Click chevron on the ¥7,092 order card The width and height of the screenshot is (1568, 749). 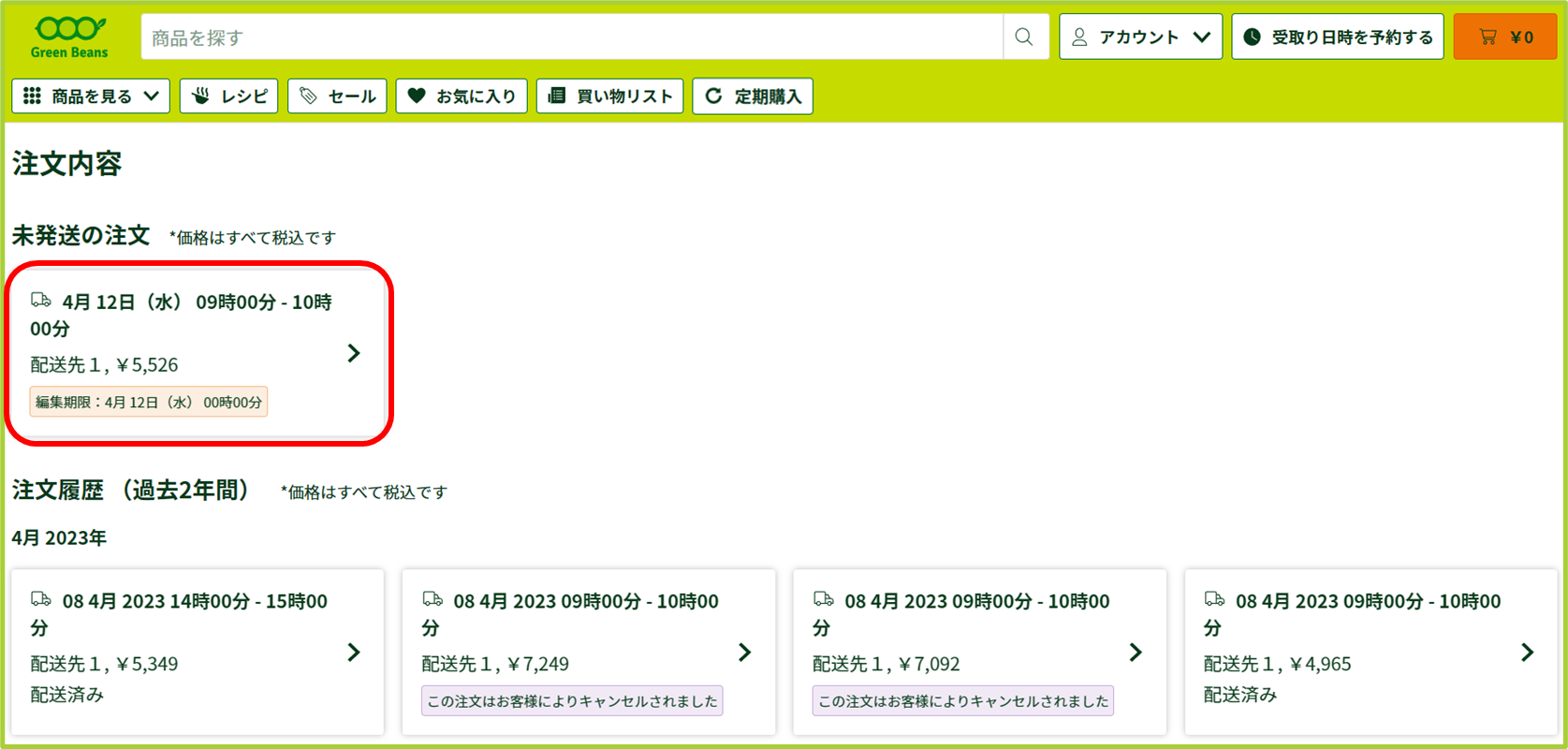[x=1136, y=653]
